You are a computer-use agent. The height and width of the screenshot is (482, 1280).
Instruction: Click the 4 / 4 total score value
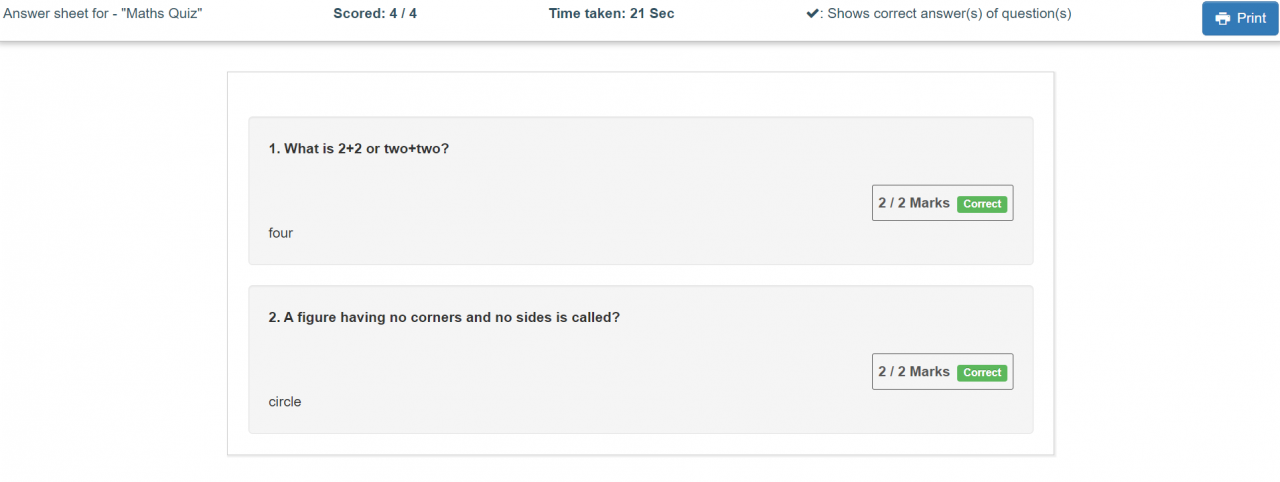403,14
